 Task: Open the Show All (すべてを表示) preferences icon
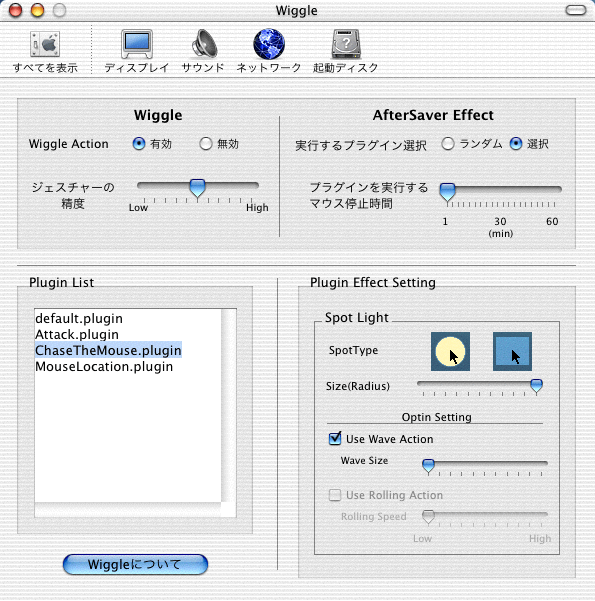tap(45, 44)
